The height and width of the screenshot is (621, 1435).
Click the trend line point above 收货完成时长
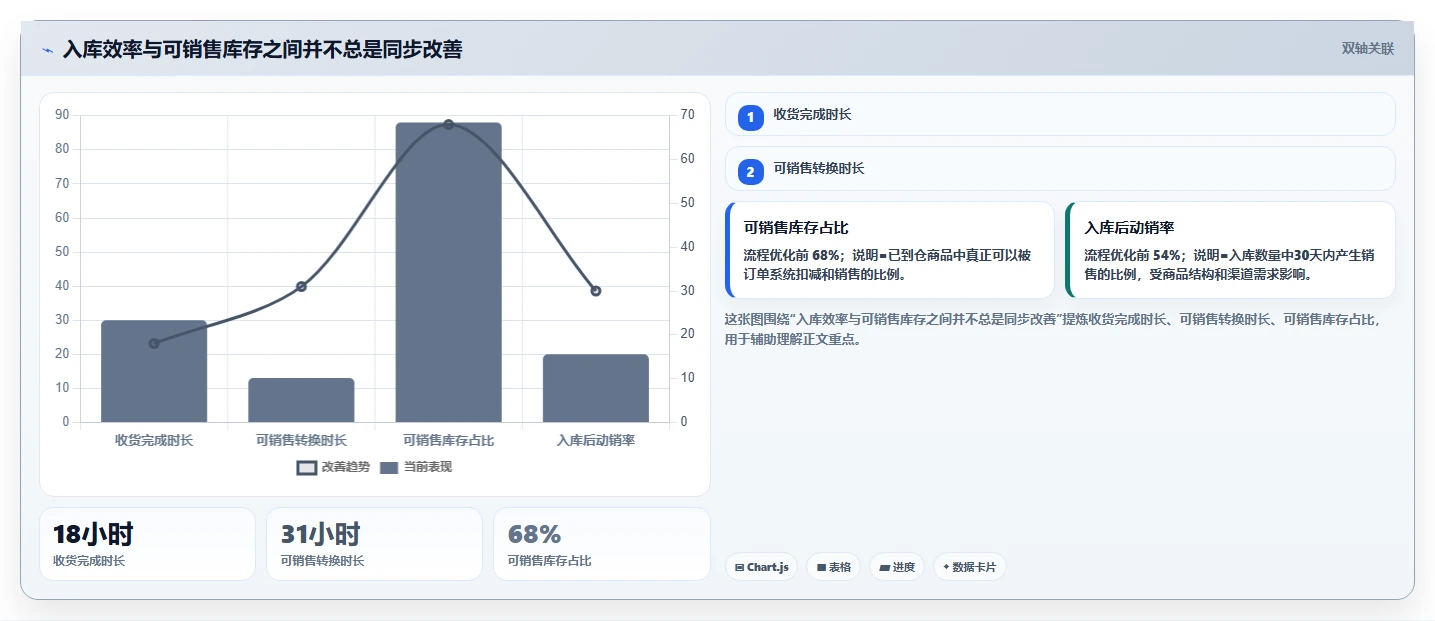154,344
